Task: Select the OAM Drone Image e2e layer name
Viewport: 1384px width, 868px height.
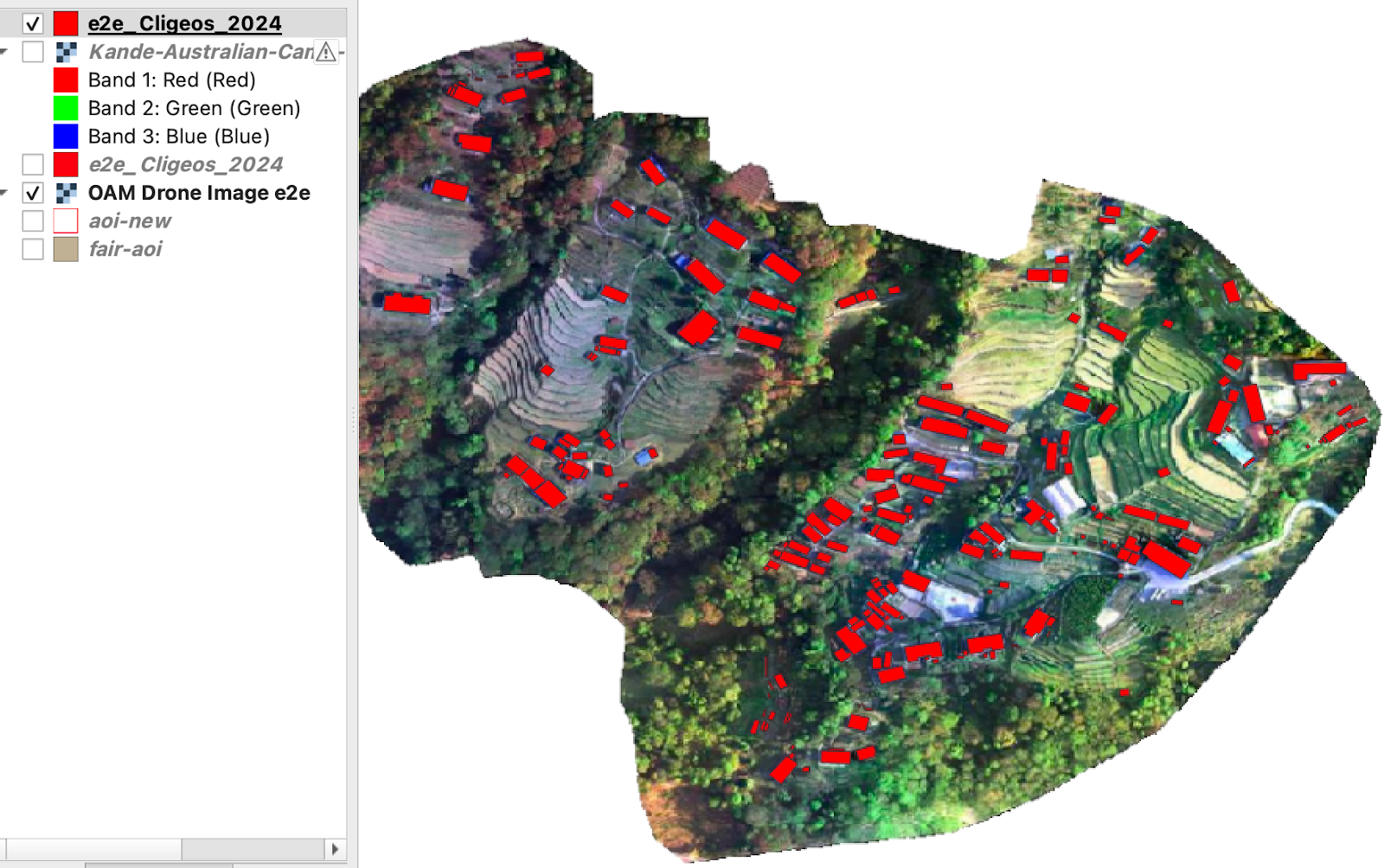Action: click(x=199, y=193)
